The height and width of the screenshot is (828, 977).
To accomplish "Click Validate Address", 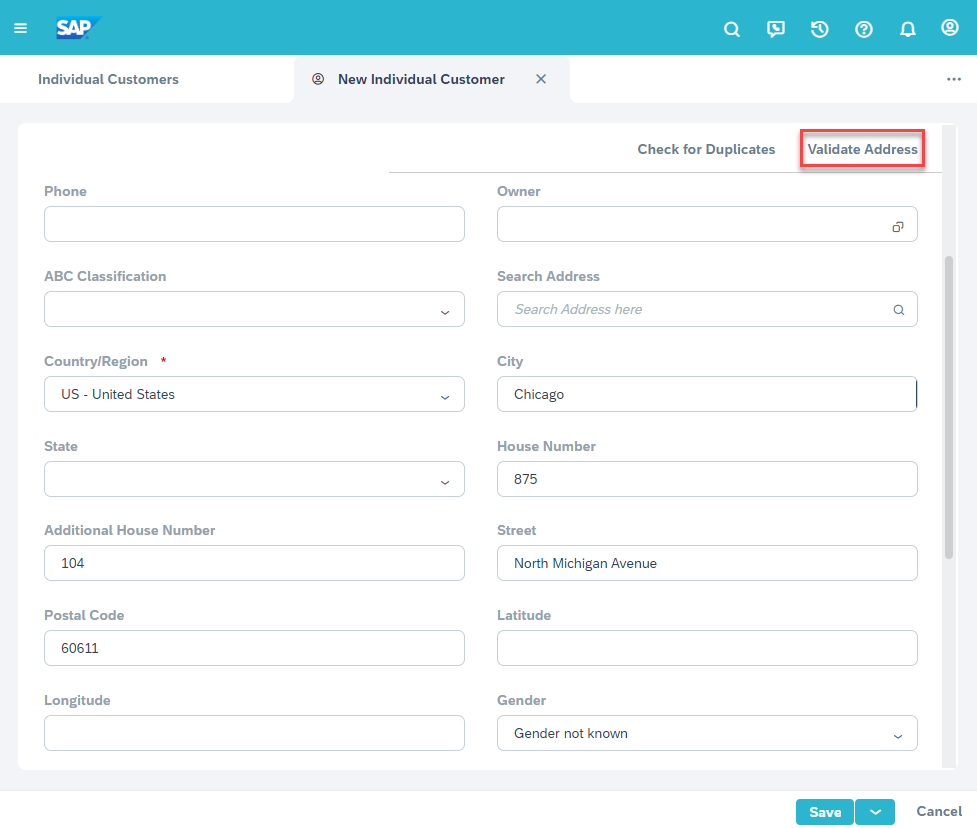I will point(862,149).
